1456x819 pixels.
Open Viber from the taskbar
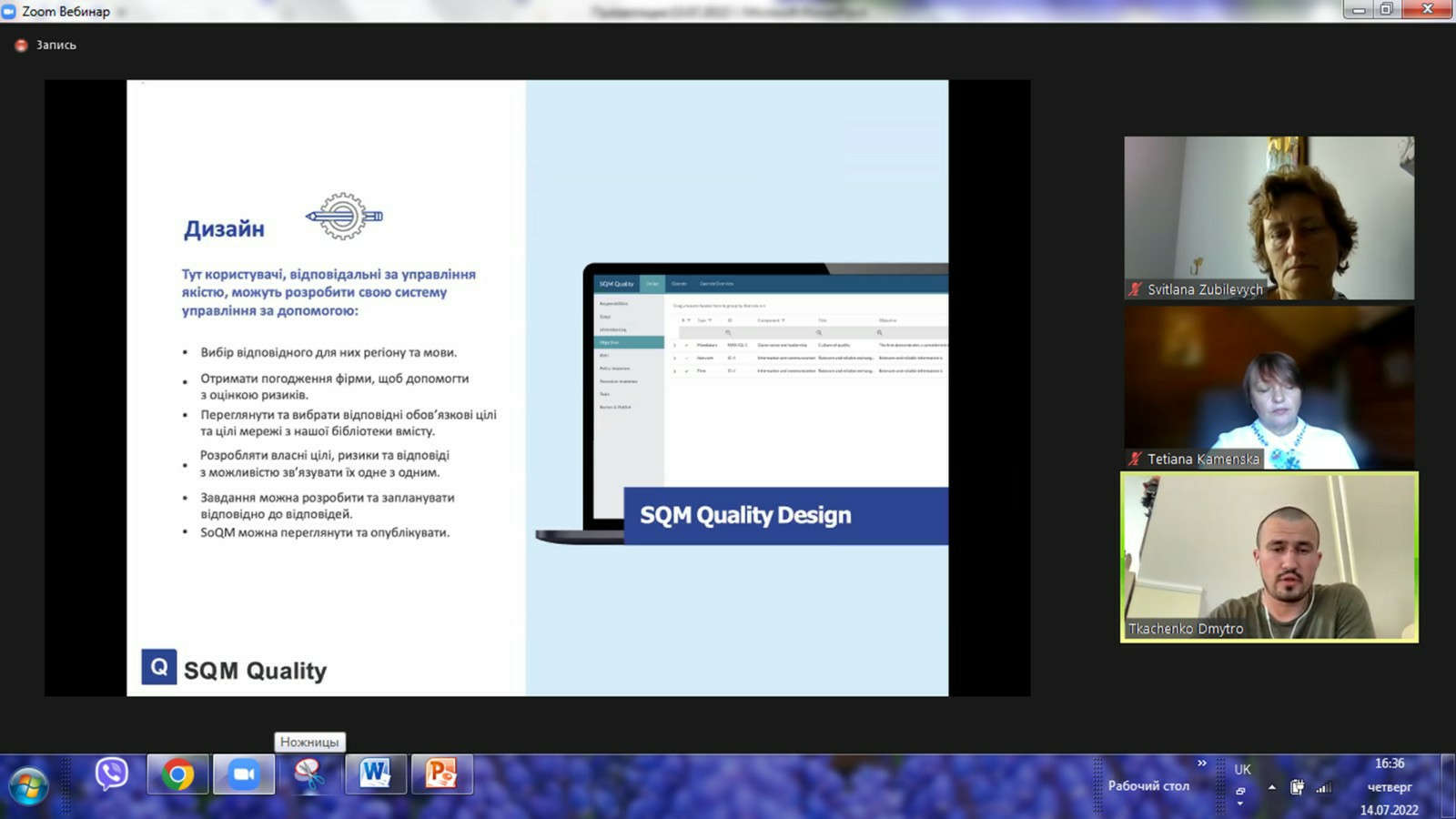pyautogui.click(x=112, y=774)
